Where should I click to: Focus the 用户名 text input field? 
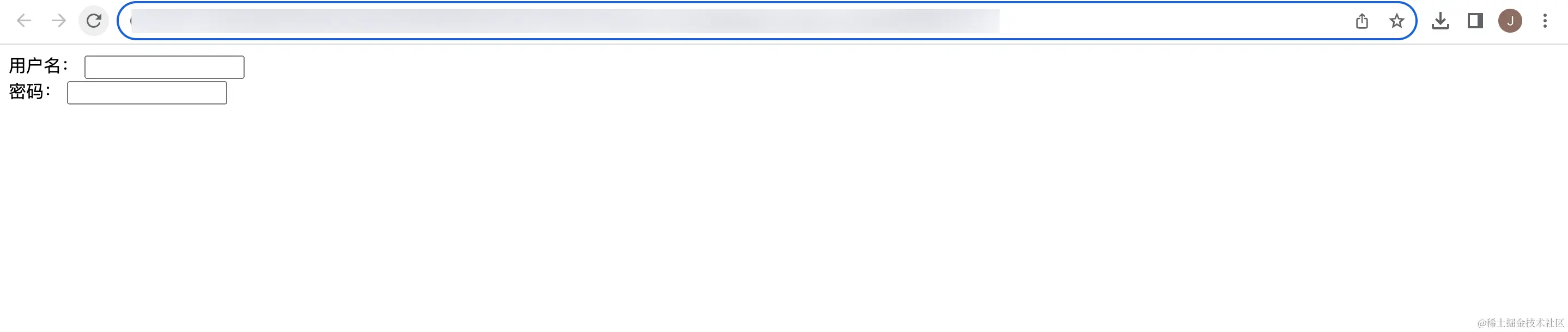click(x=165, y=67)
